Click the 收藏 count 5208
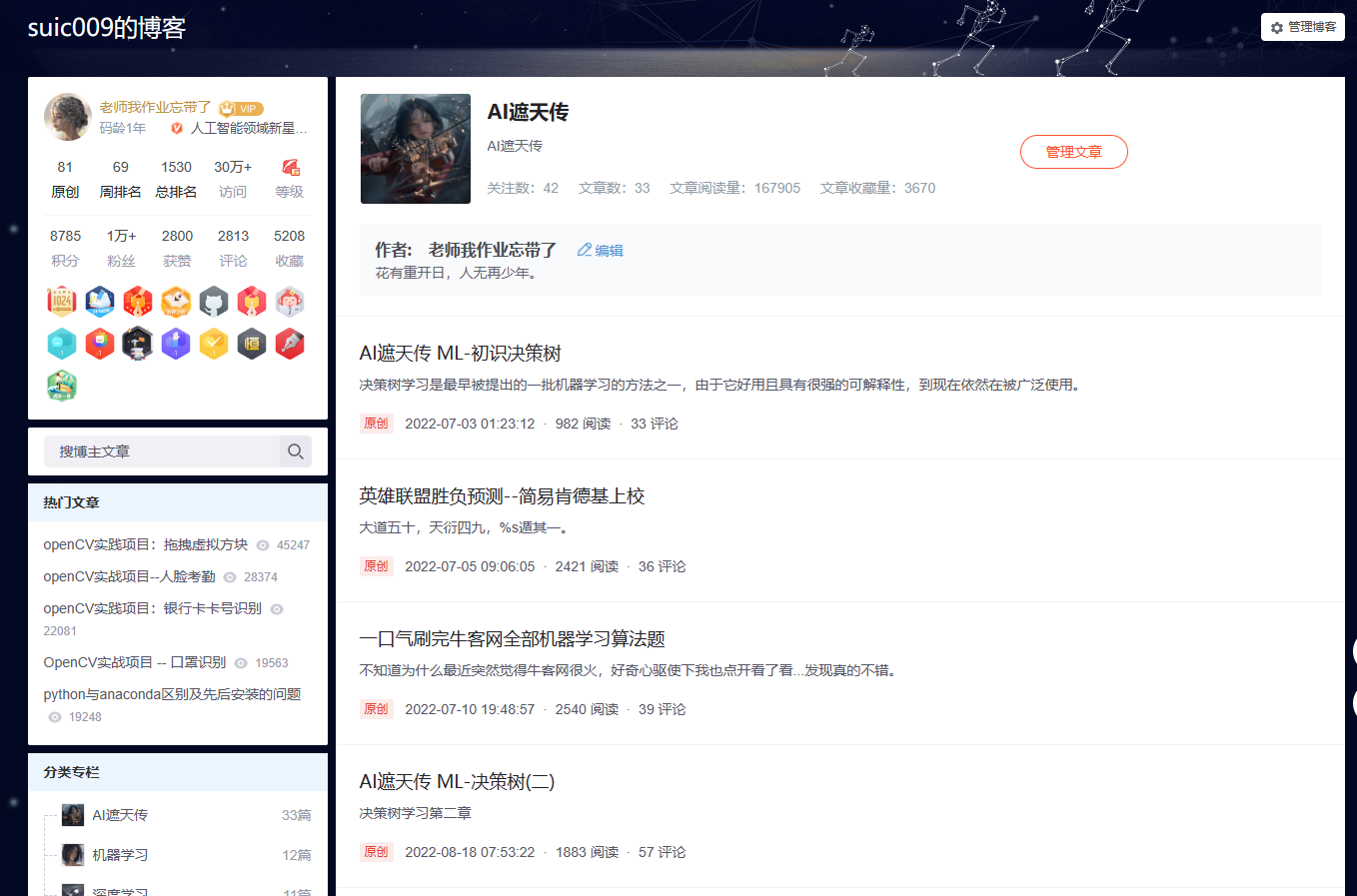This screenshot has height=896, width=1357. 290,236
